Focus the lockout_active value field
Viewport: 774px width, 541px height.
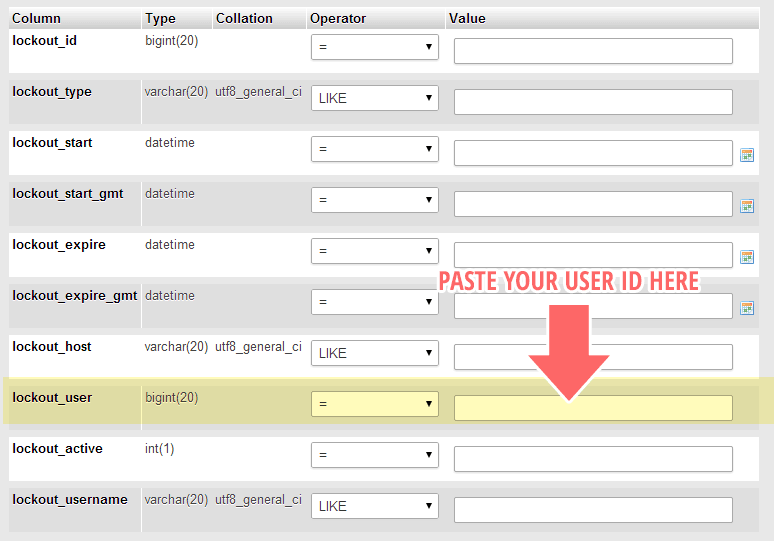tap(593, 459)
